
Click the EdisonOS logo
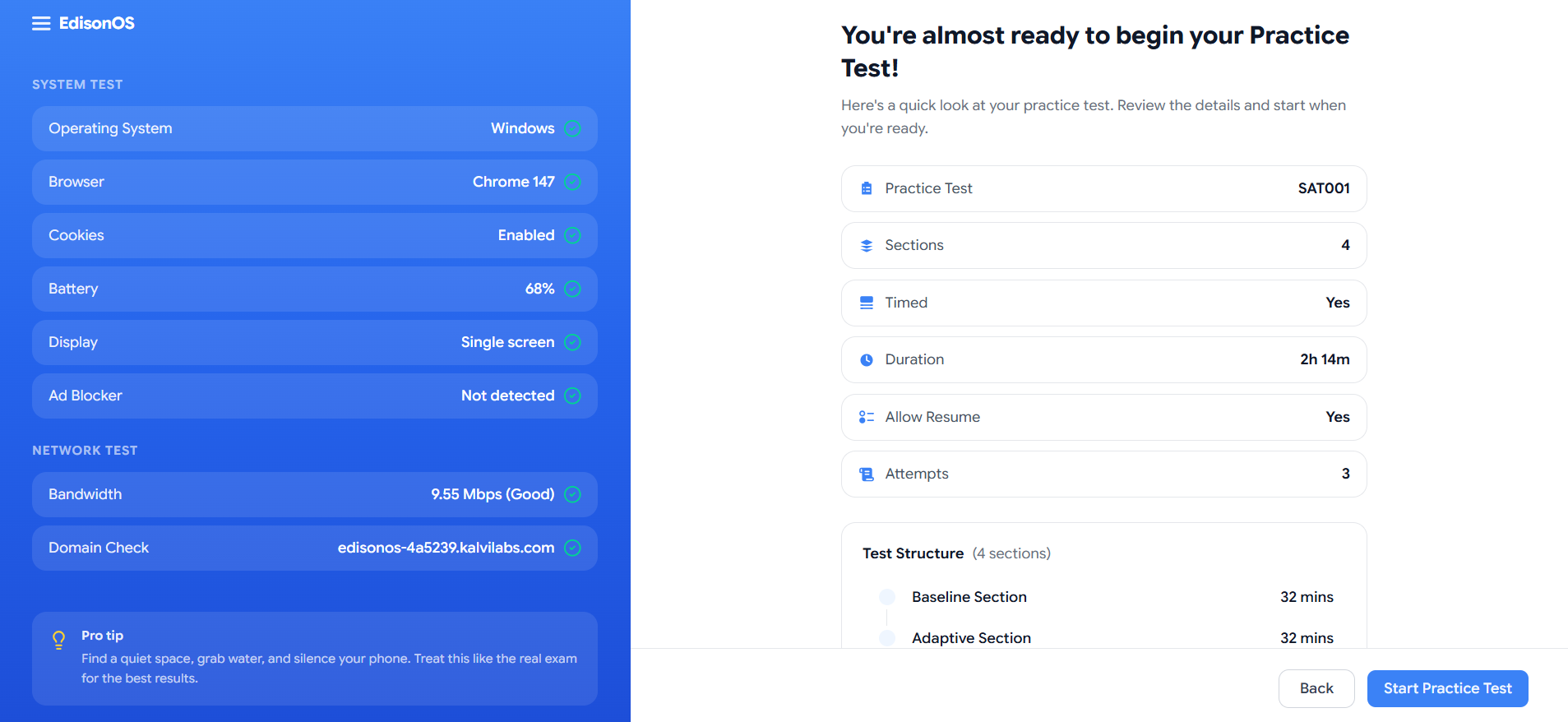tap(96, 22)
